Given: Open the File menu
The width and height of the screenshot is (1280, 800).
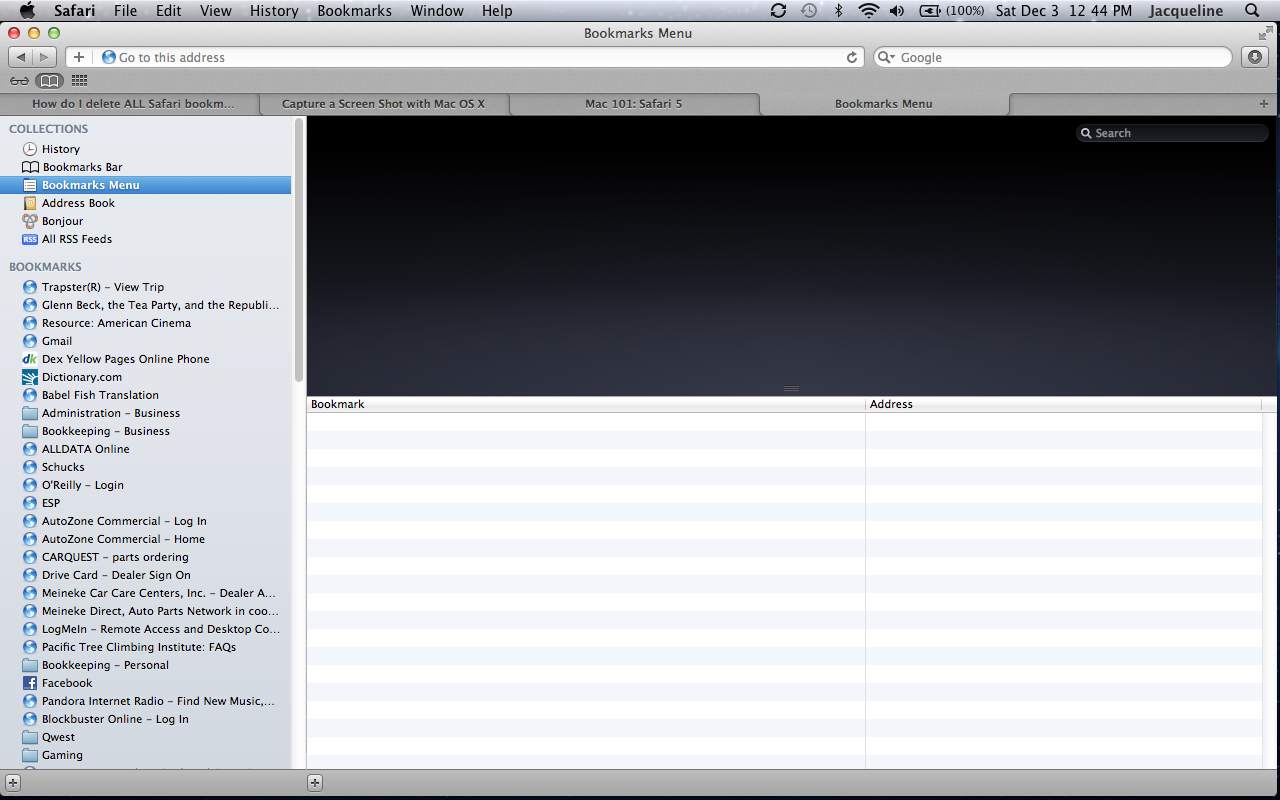Looking at the screenshot, I should click(x=125, y=11).
